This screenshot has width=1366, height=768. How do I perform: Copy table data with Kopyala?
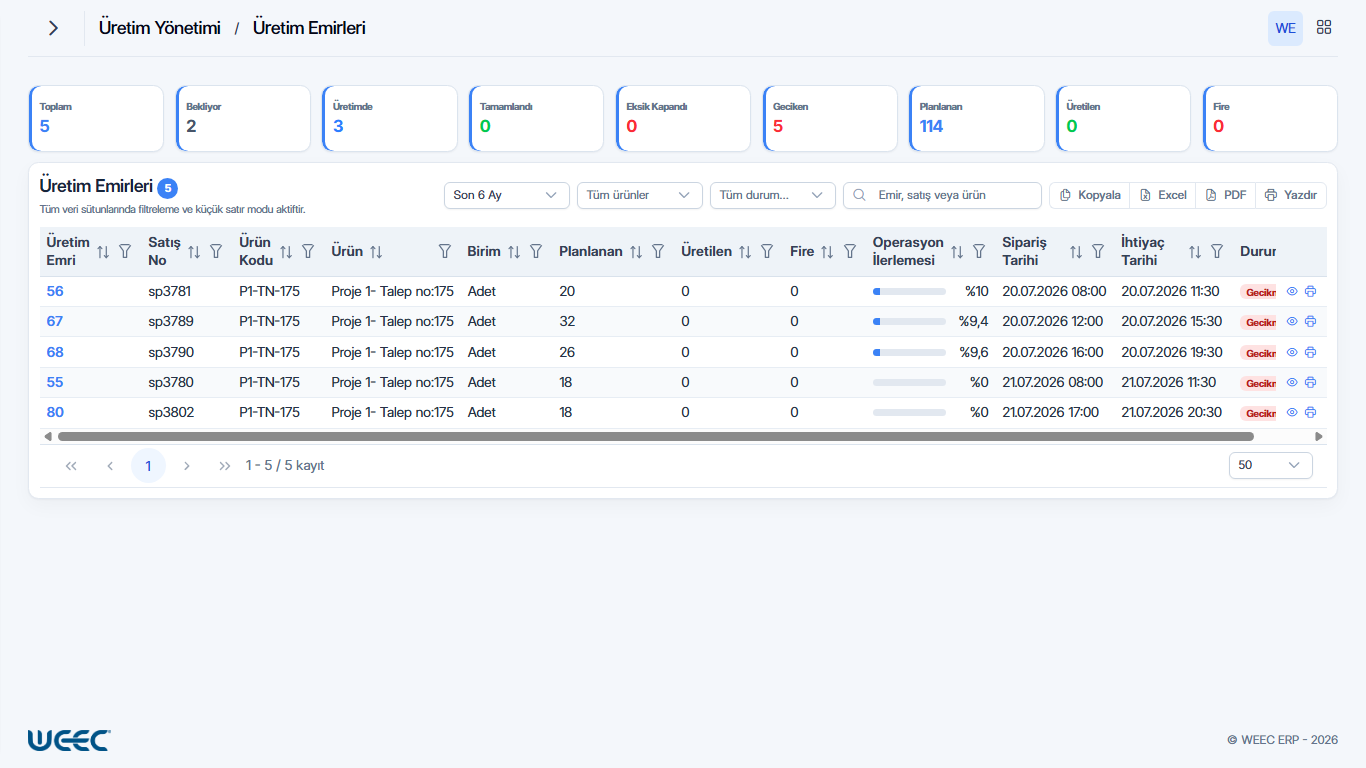[x=1089, y=195]
